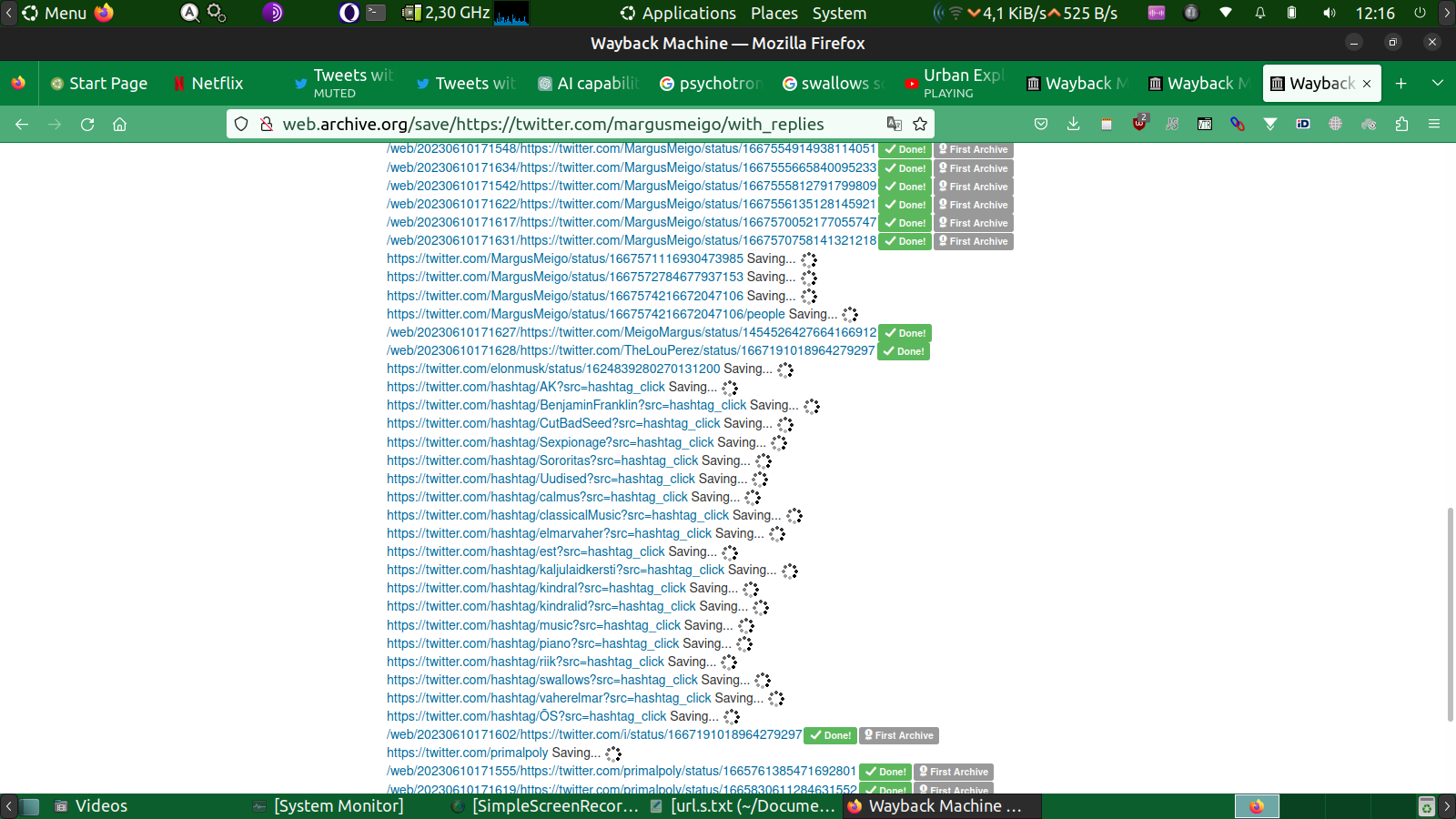
Task: Click the Done! badge for MeigoMargus status
Action: pos(905,333)
